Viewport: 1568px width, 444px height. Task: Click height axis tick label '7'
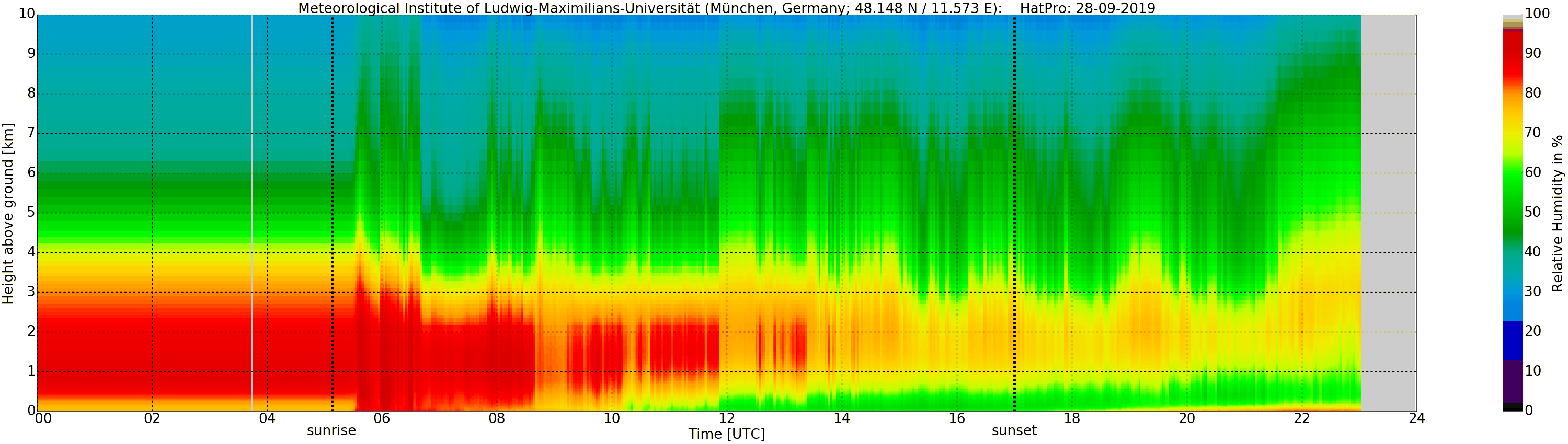[x=31, y=133]
